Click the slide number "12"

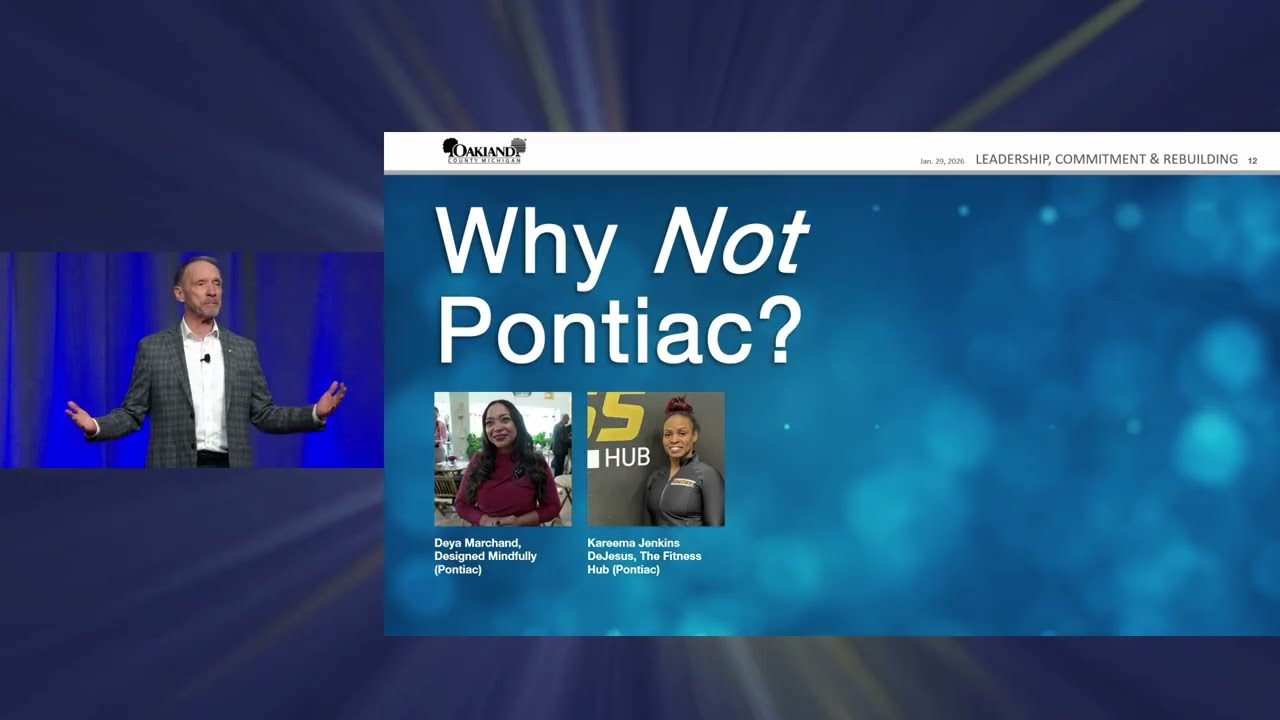[x=1252, y=160]
